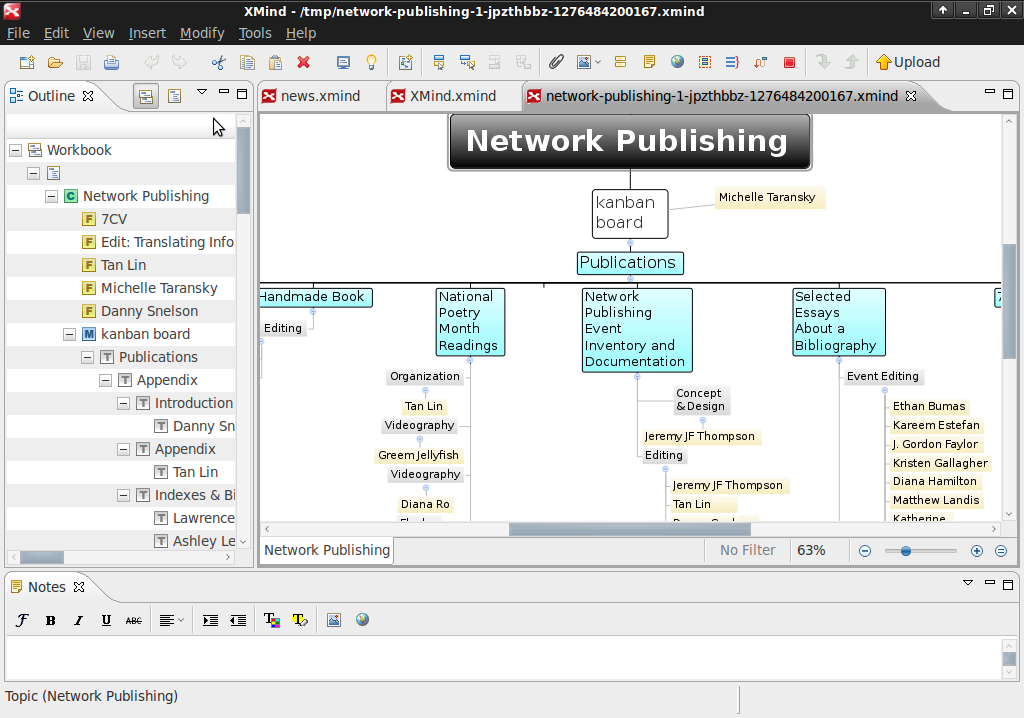
Task: Select Michelle Taransky in the Outline
Action: (159, 288)
